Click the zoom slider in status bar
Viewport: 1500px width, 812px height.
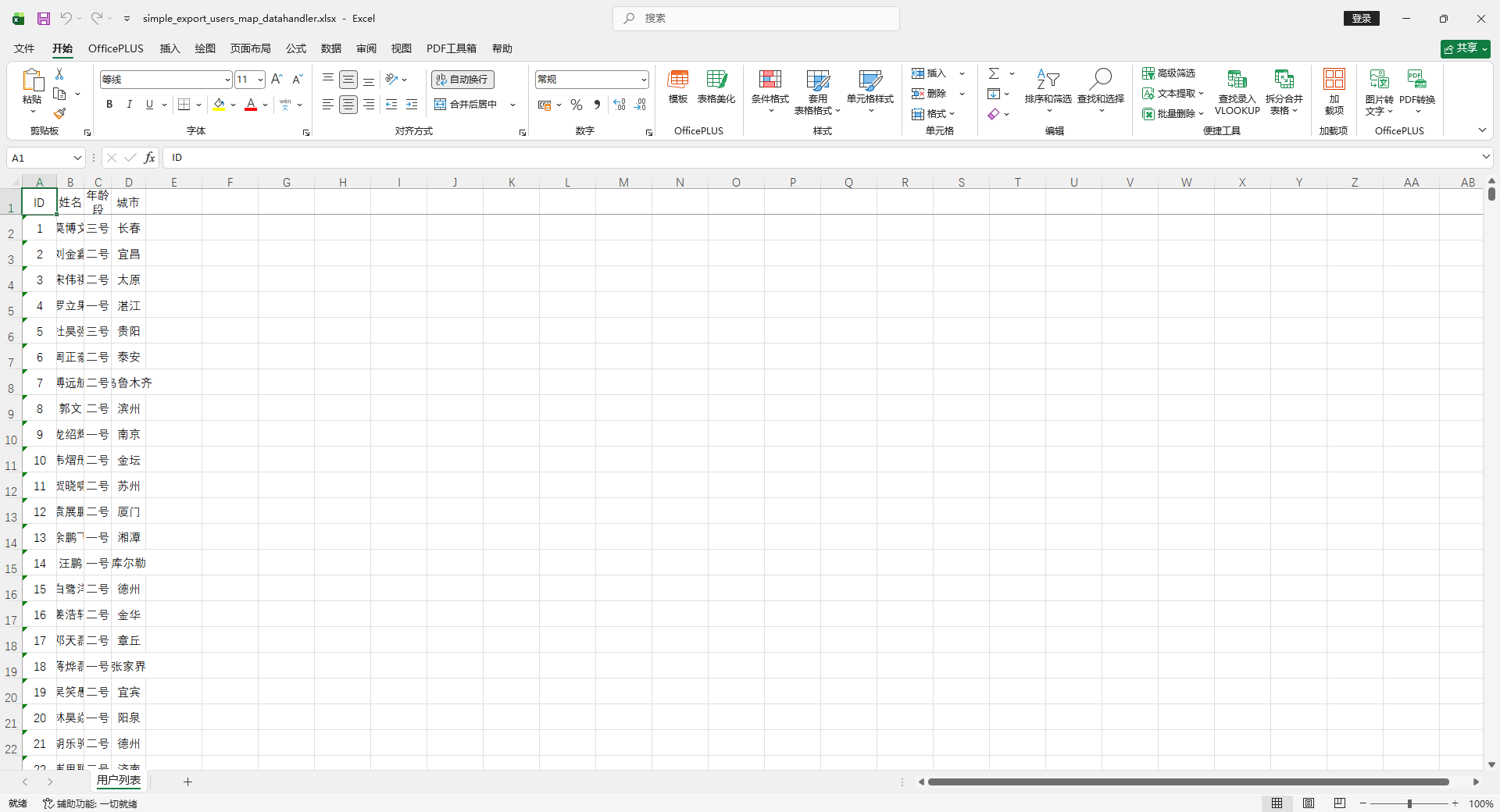point(1409,803)
